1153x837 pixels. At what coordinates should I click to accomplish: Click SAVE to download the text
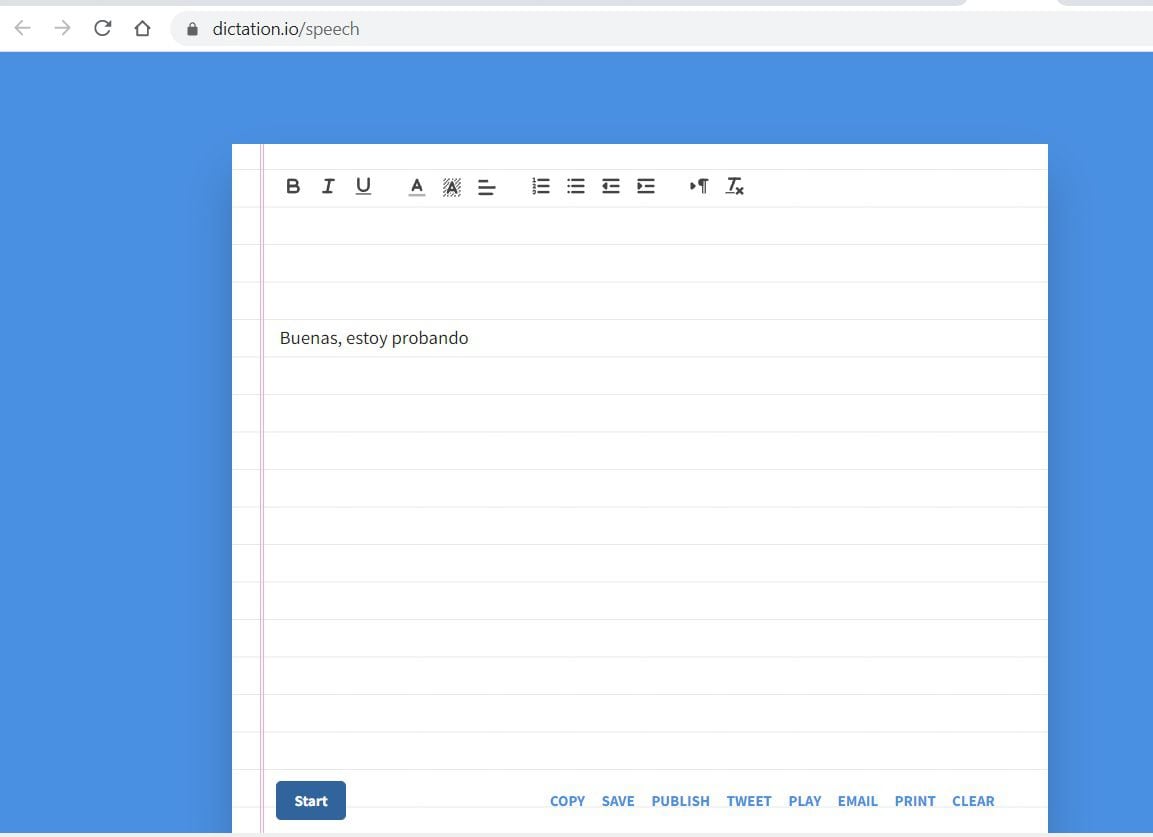tap(618, 801)
